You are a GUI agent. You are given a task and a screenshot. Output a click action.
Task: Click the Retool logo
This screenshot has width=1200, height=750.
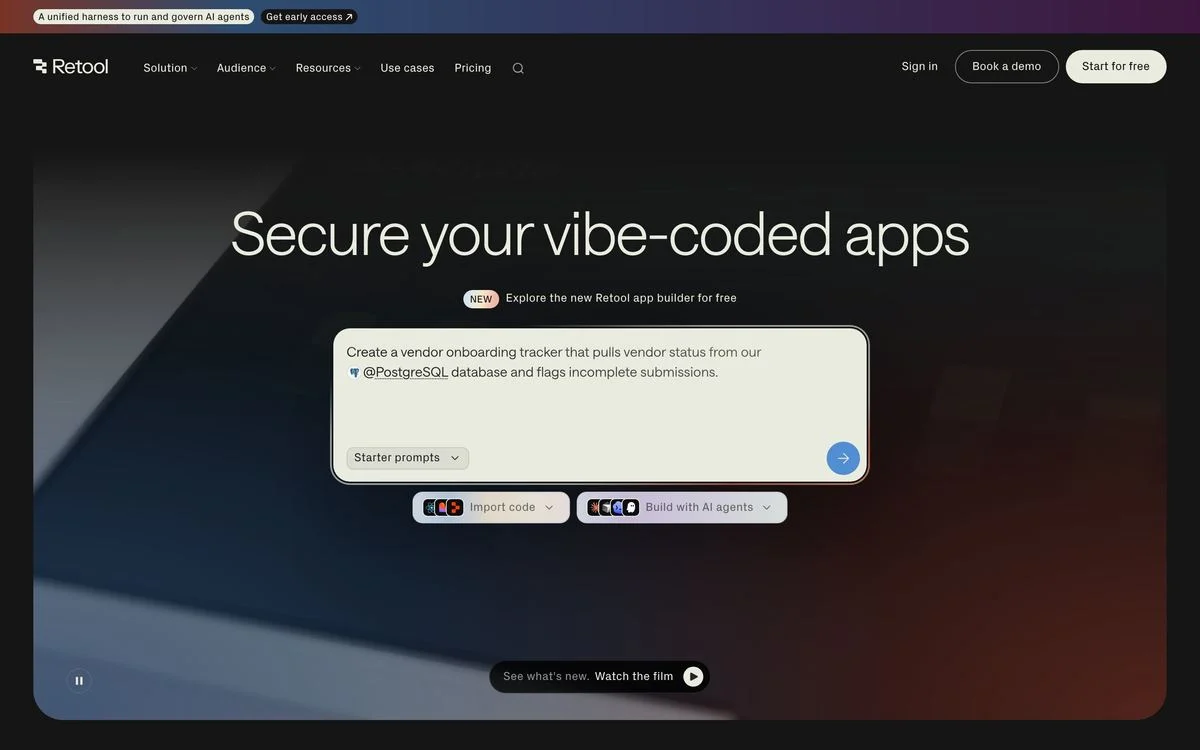click(70, 67)
